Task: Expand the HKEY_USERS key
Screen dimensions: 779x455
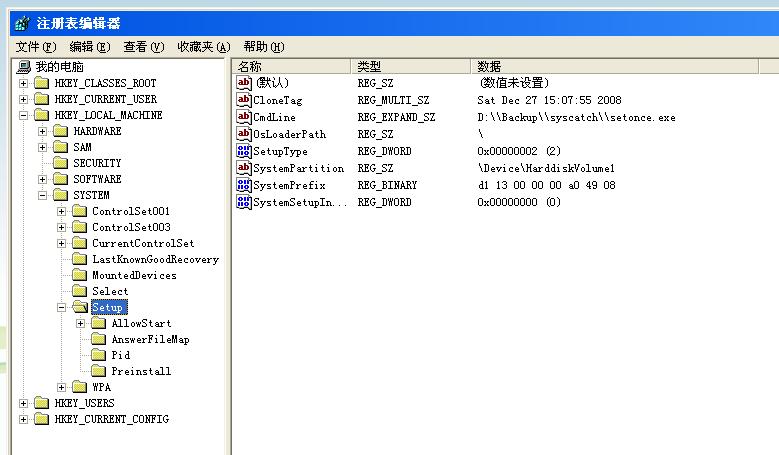Action: pyautogui.click(x=23, y=403)
